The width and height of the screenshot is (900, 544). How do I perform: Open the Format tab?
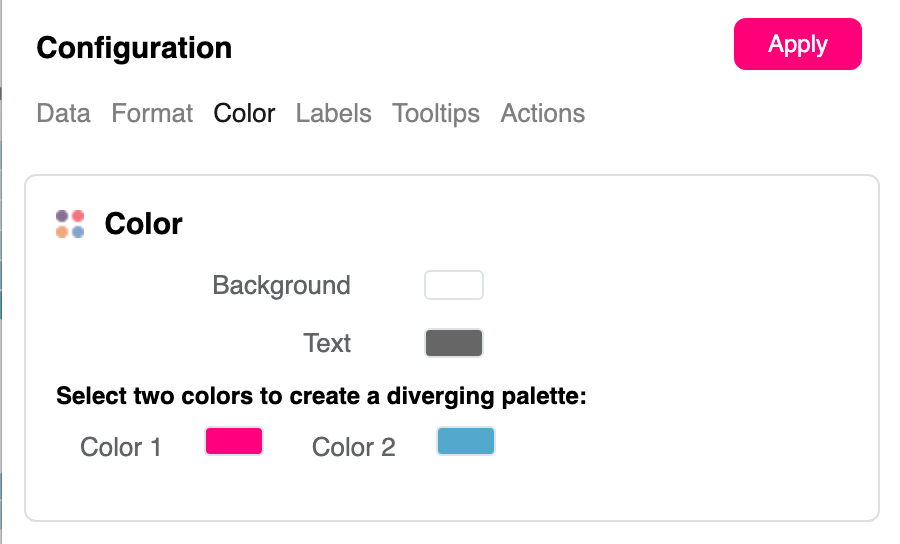(152, 114)
